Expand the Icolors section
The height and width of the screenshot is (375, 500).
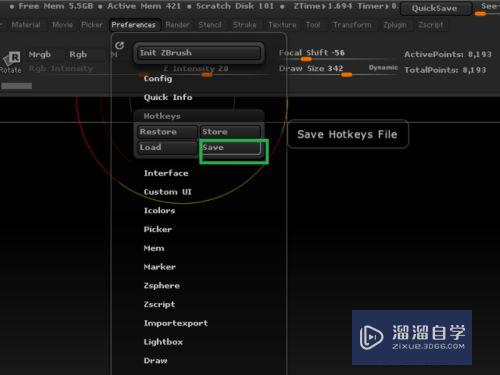pos(159,211)
